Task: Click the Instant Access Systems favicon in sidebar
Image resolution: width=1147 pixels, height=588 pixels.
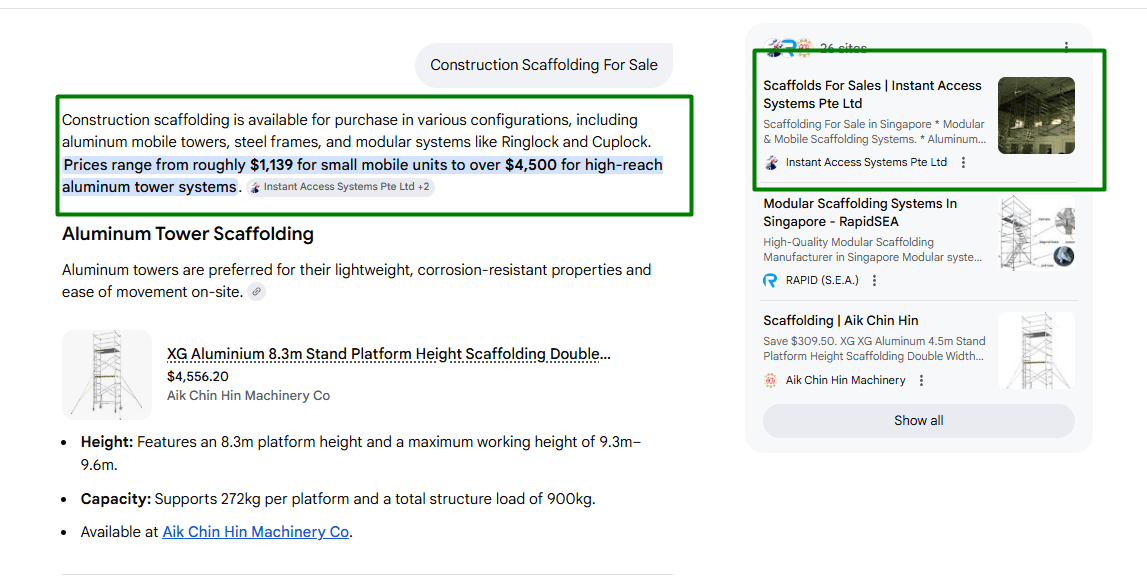Action: (771, 162)
